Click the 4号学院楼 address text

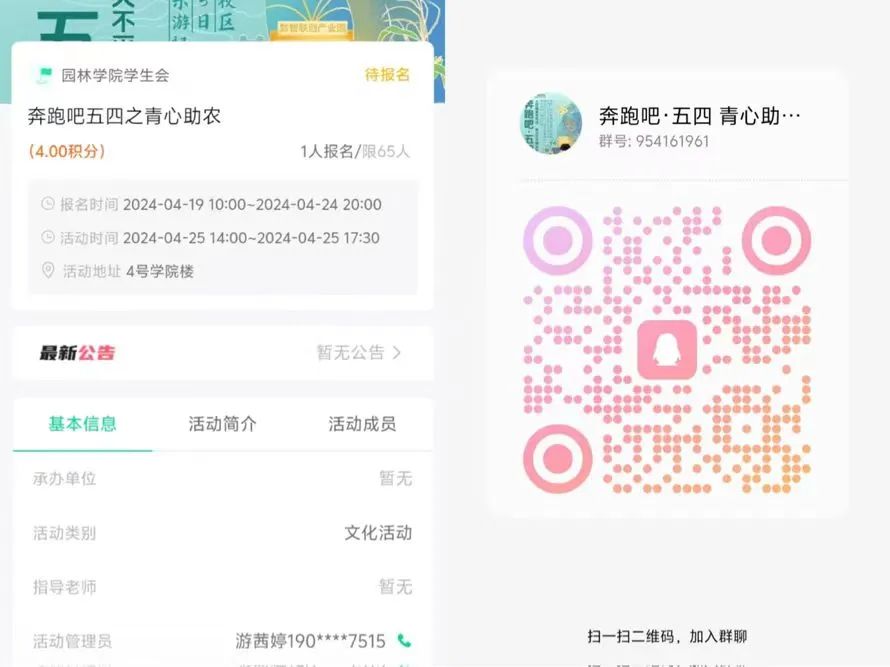click(160, 271)
